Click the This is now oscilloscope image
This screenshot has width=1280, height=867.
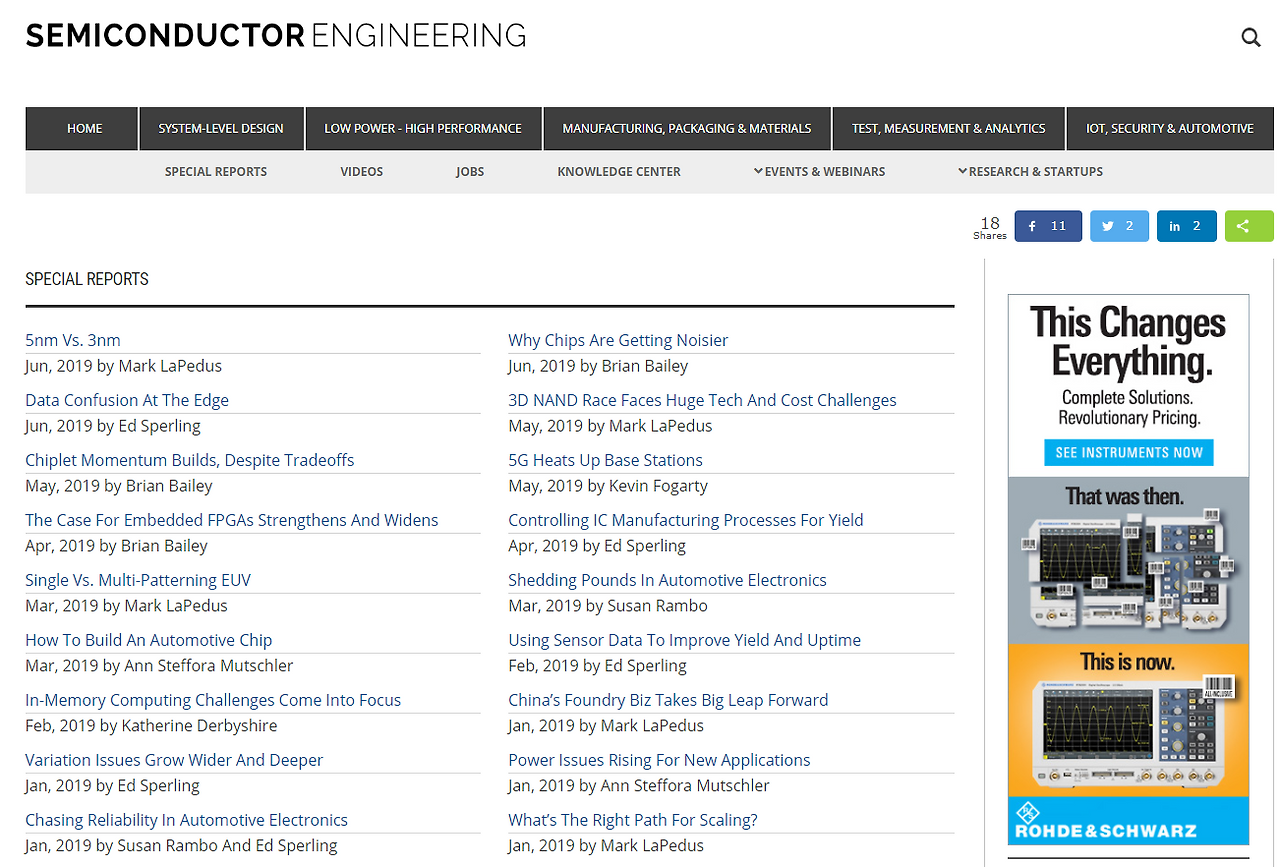1128,720
